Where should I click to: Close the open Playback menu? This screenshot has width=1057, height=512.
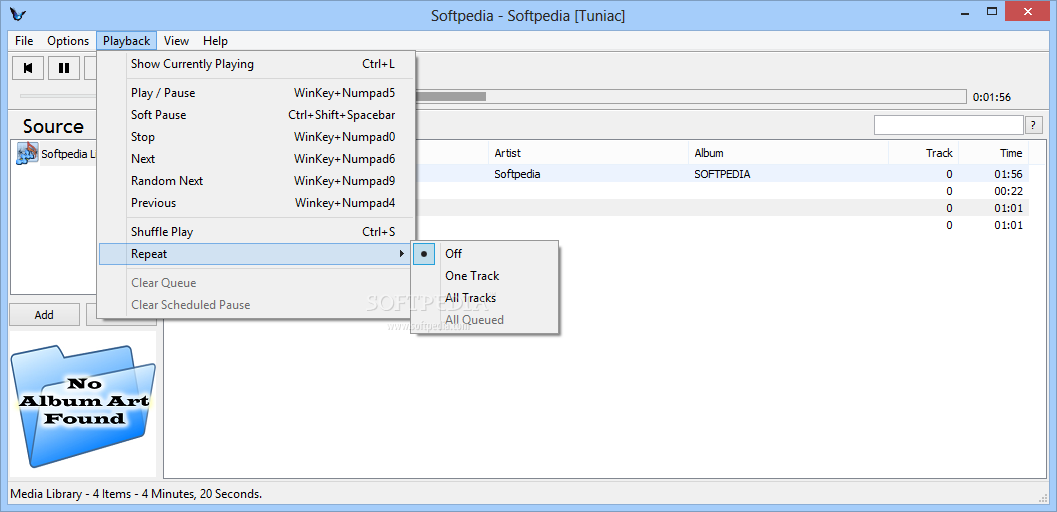pos(127,41)
